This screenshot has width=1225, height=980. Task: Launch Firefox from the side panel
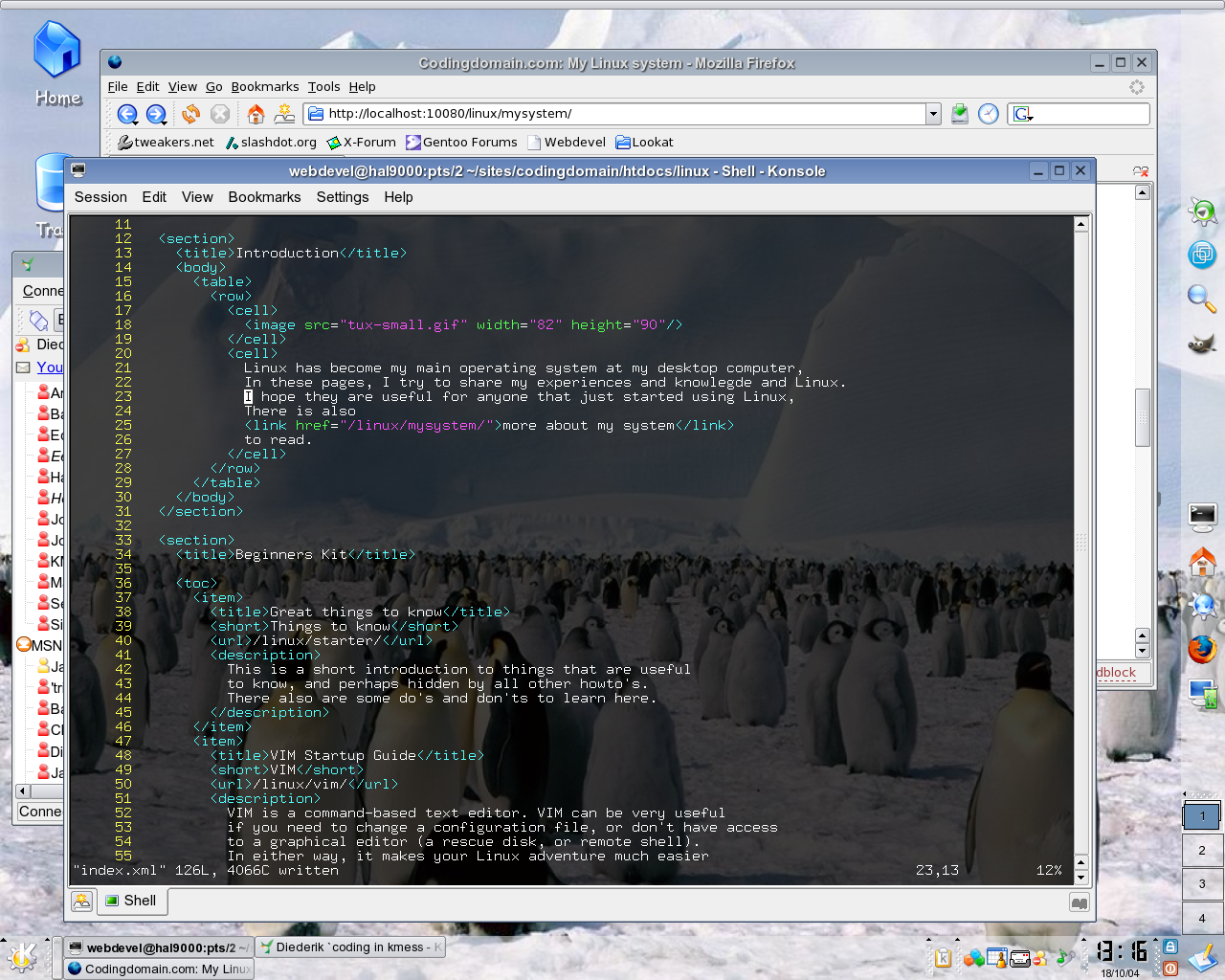point(1202,649)
